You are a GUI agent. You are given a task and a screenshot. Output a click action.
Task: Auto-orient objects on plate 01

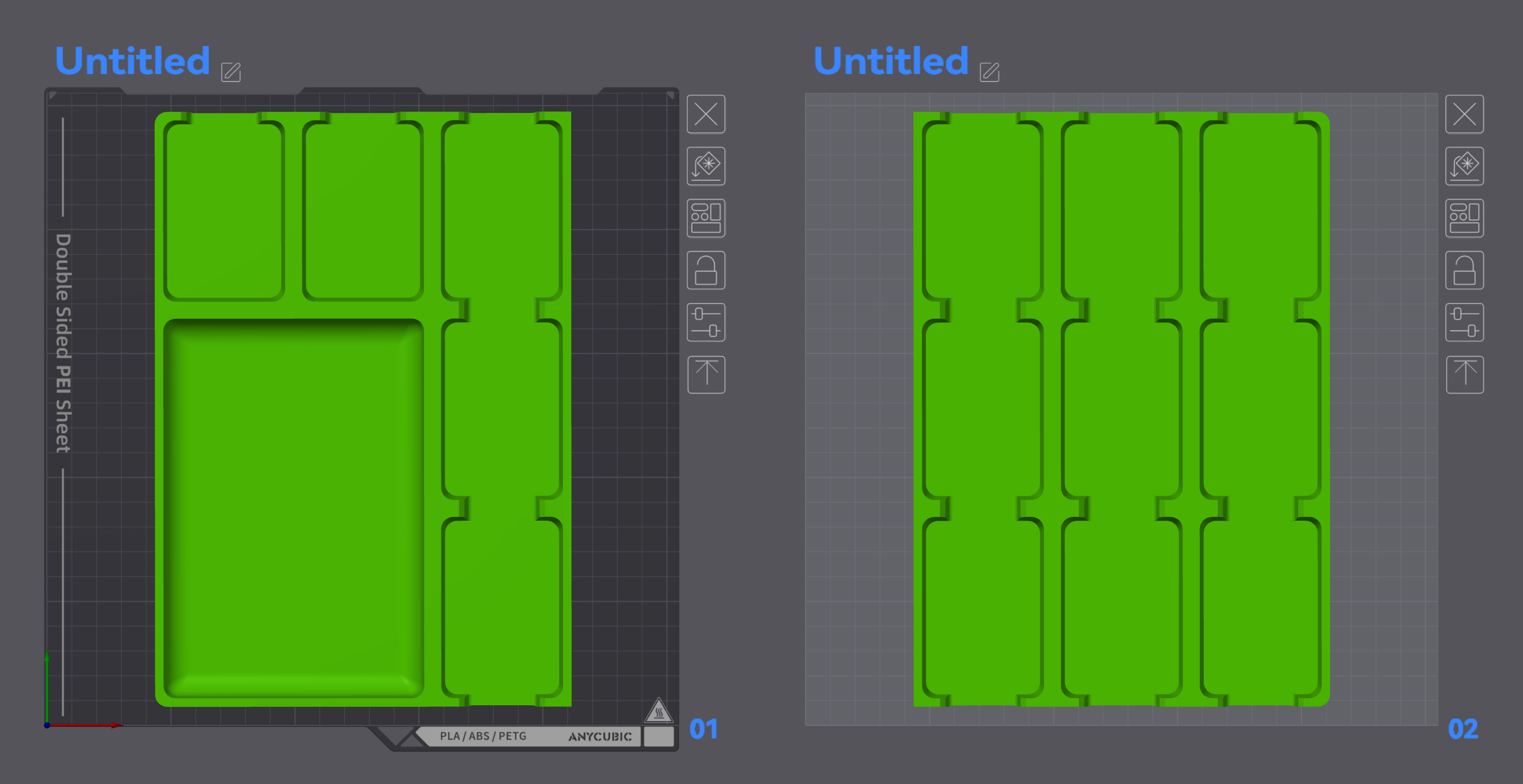[x=706, y=166]
